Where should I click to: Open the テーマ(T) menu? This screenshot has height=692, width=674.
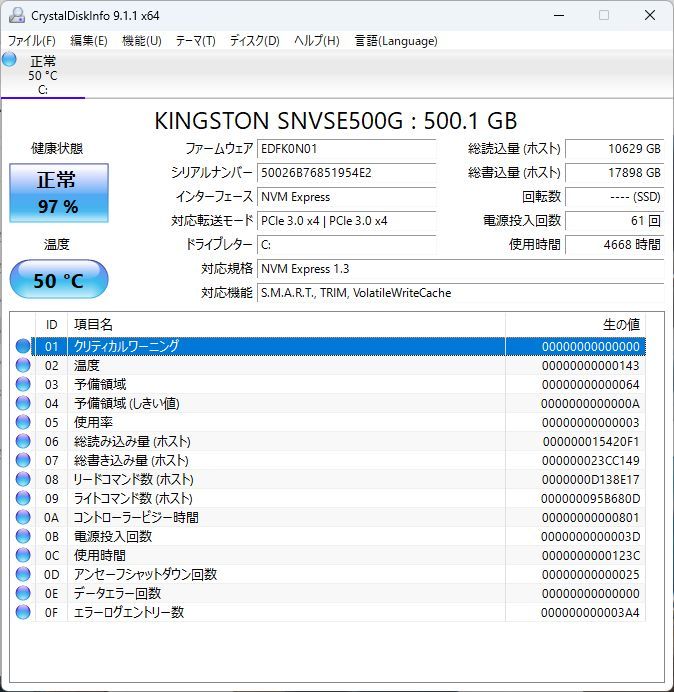tap(196, 41)
